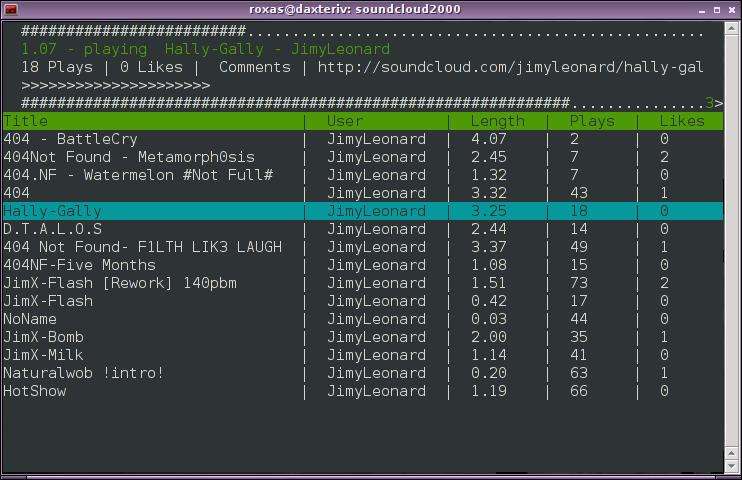Click the Likes column header

tap(682, 121)
